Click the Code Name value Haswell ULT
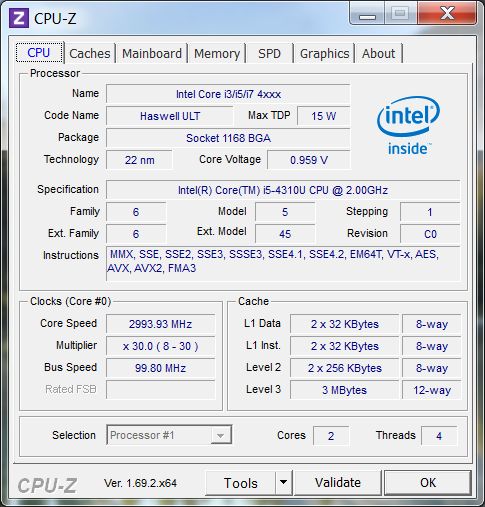 click(170, 116)
